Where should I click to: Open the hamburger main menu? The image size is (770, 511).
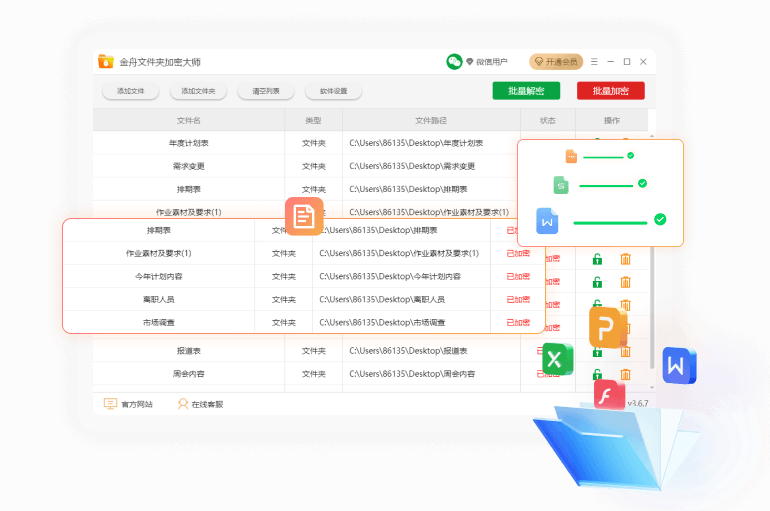tap(594, 62)
